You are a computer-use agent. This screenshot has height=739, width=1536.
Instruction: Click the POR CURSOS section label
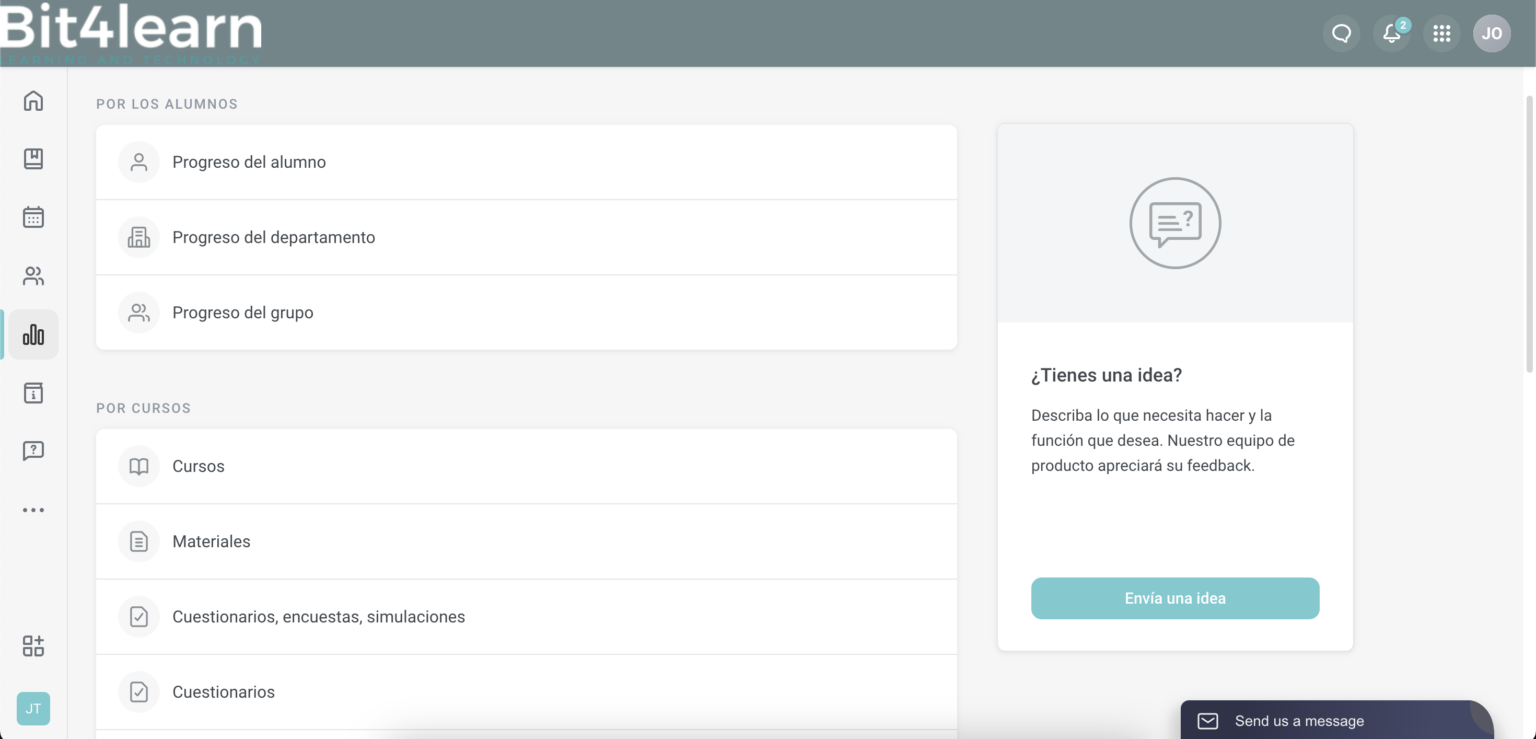pyautogui.click(x=143, y=408)
